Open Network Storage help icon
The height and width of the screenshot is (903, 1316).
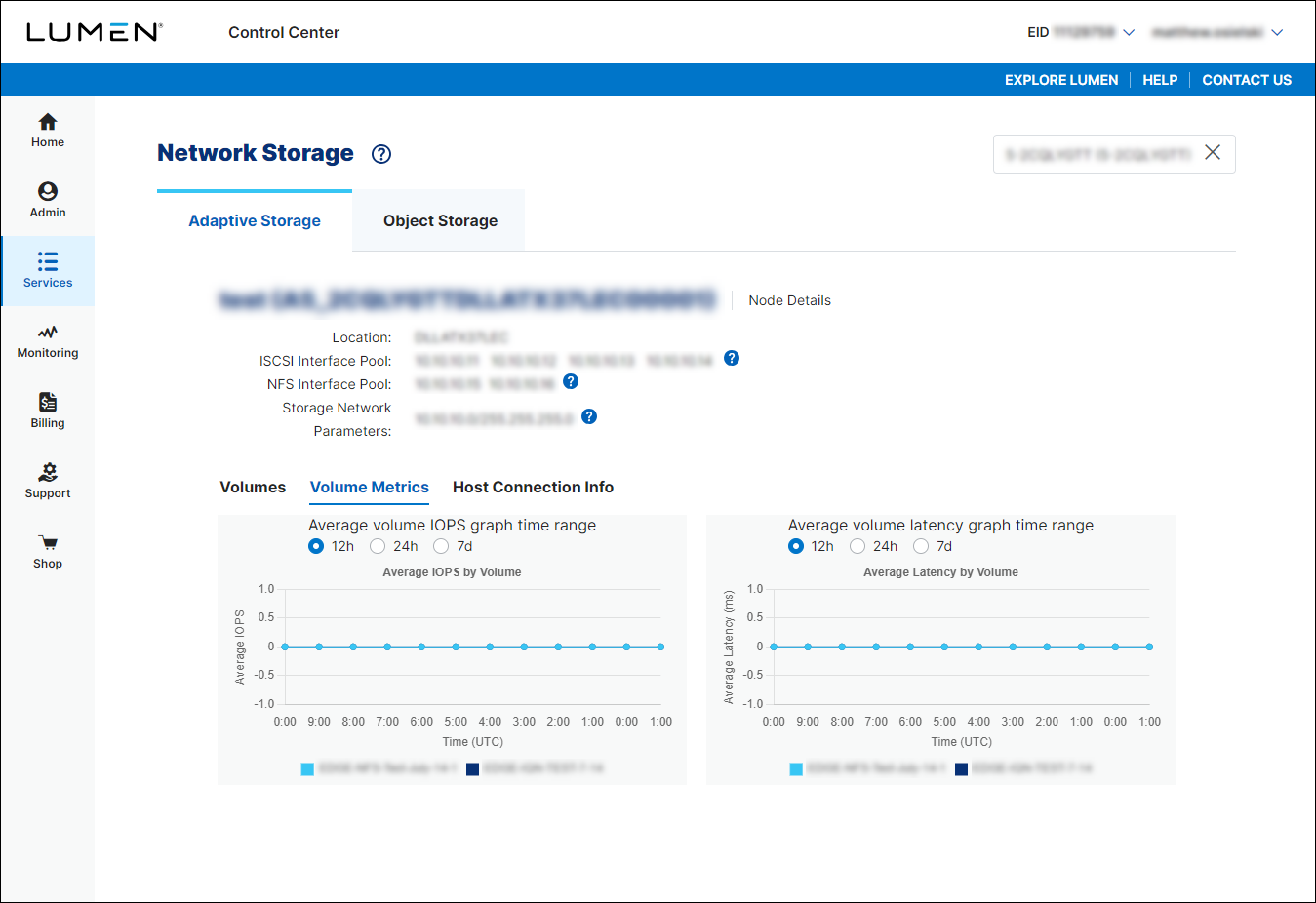point(381,154)
